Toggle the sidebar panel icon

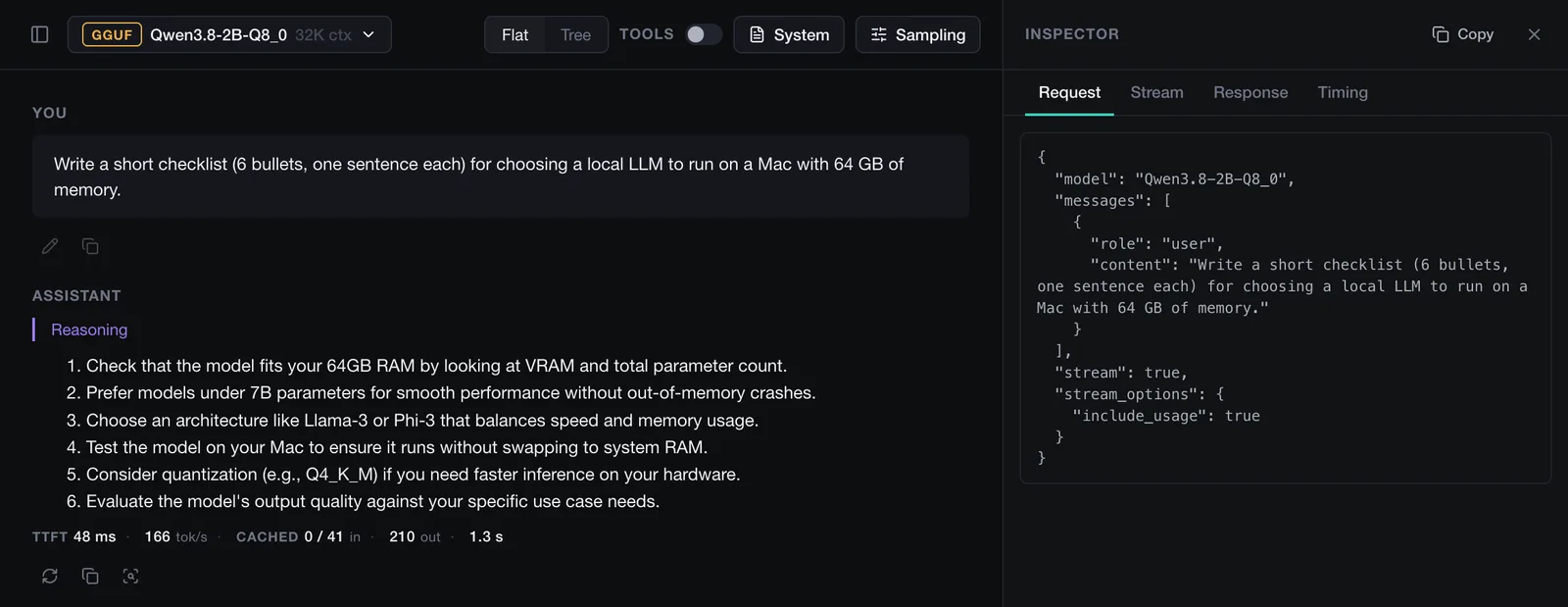(x=40, y=34)
